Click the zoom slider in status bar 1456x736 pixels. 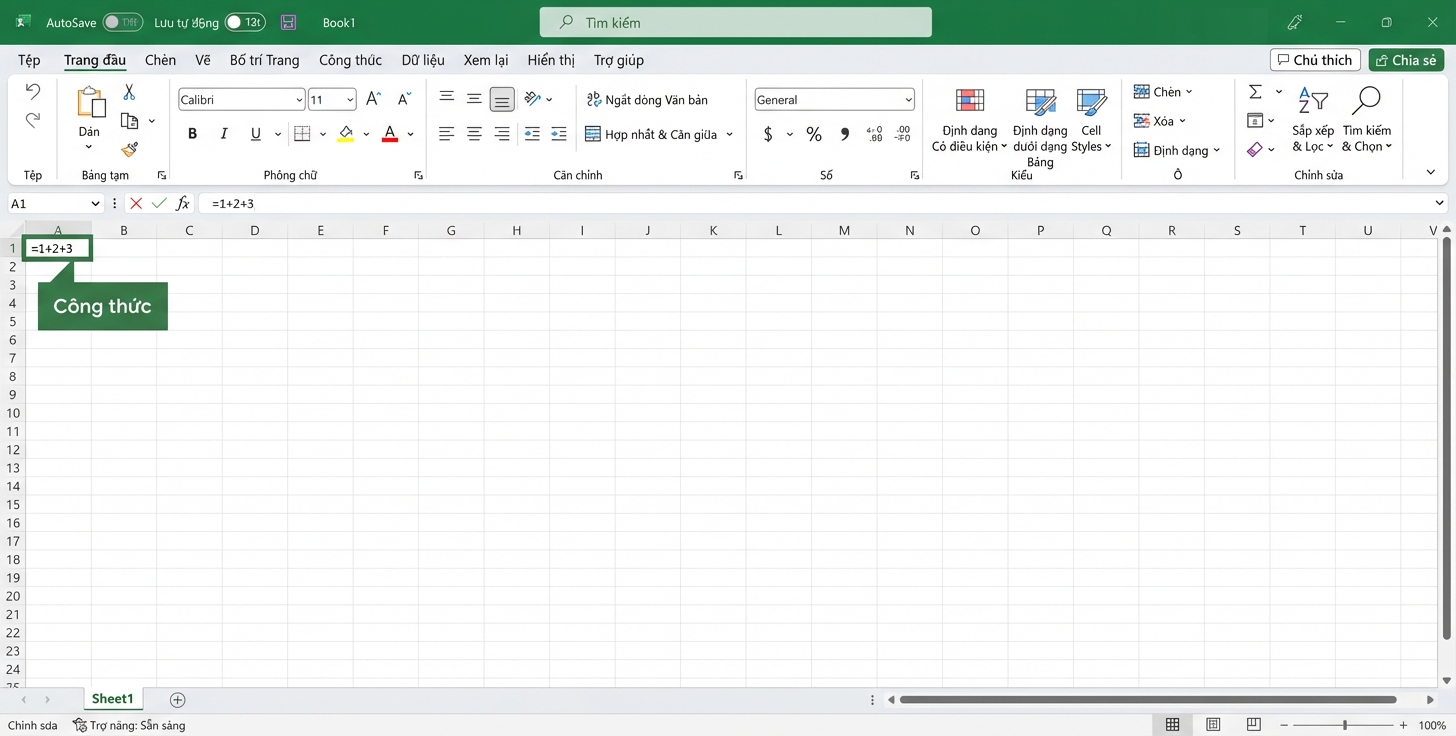pos(1345,725)
